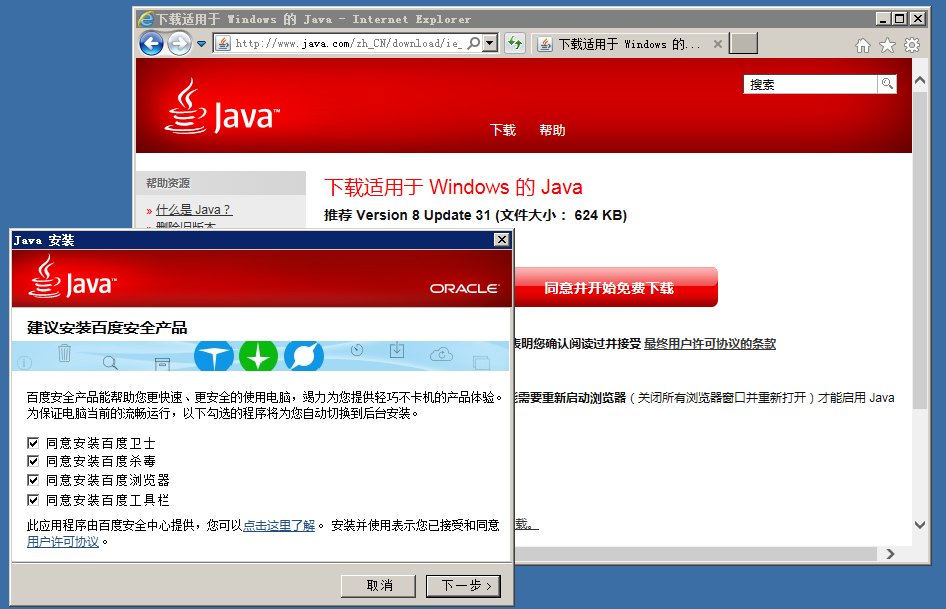Open the IE Home icon
Screen dimensions: 946x609
pyautogui.click(x=863, y=45)
